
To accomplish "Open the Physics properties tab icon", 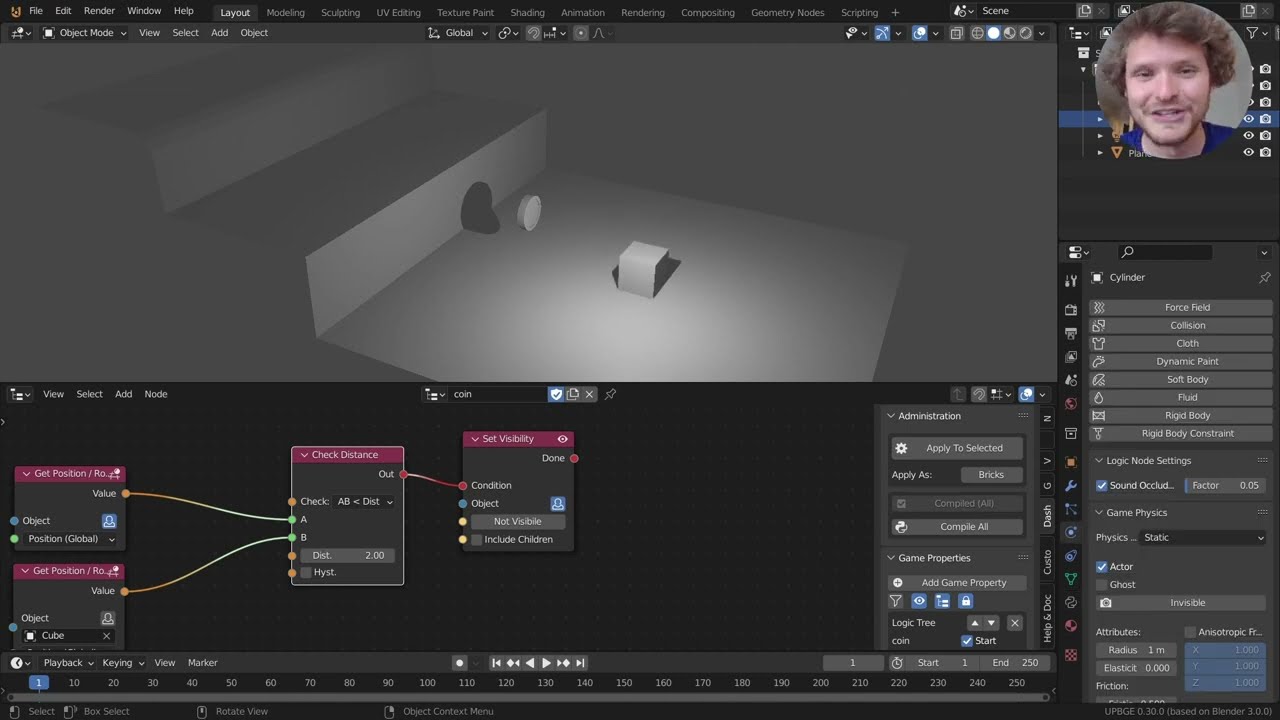I will (x=1071, y=532).
